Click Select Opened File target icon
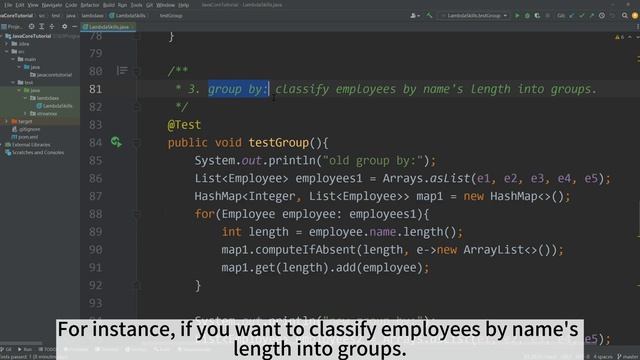640x360 pixels. tap(31, 27)
